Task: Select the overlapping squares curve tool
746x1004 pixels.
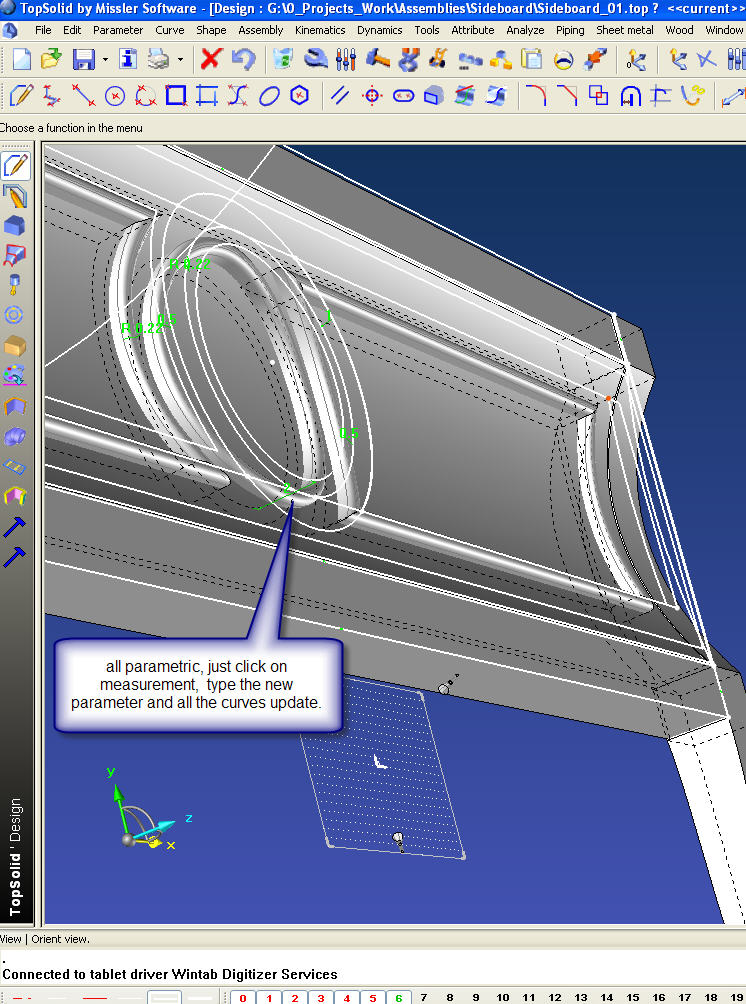Action: (x=599, y=96)
